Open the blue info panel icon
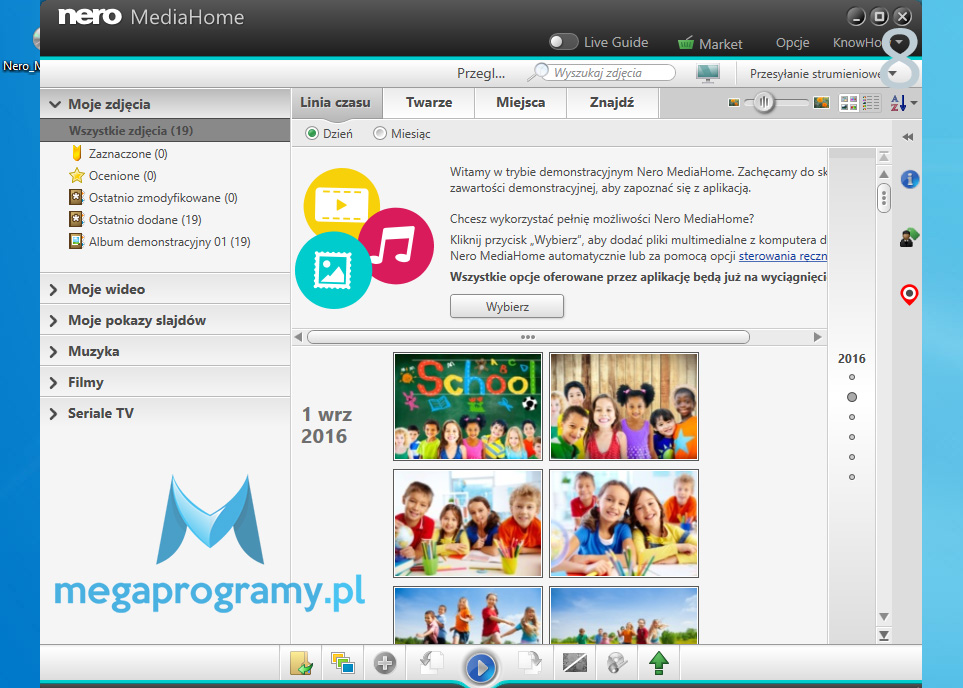Image resolution: width=963 pixels, height=688 pixels. [x=910, y=179]
